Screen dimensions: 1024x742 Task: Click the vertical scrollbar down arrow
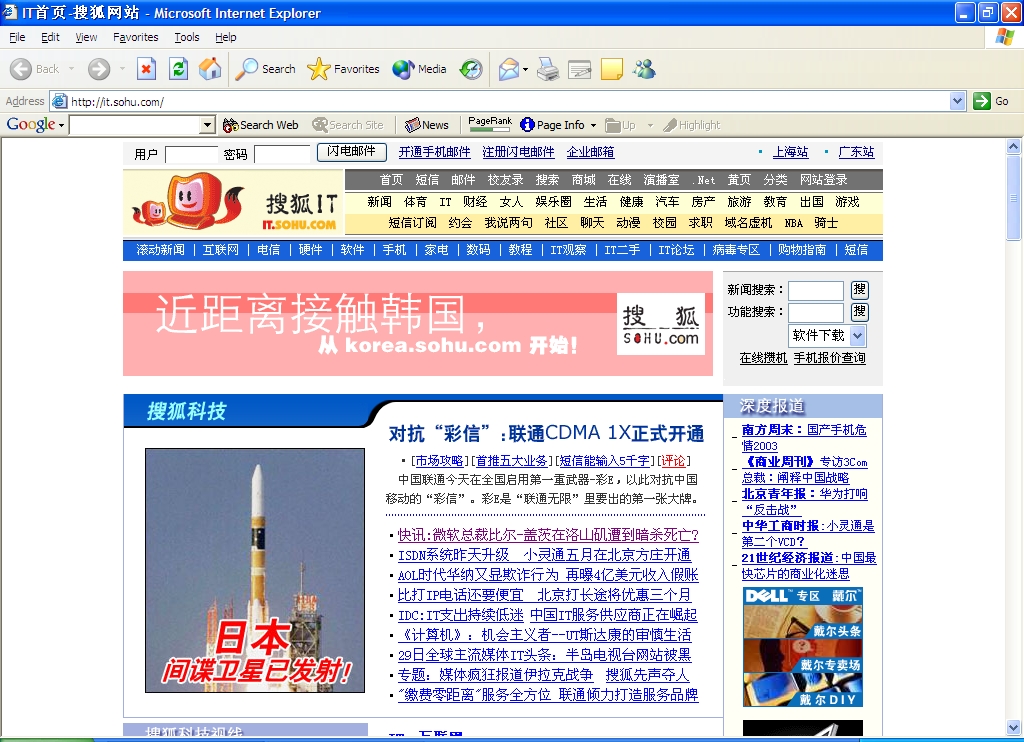point(1014,727)
